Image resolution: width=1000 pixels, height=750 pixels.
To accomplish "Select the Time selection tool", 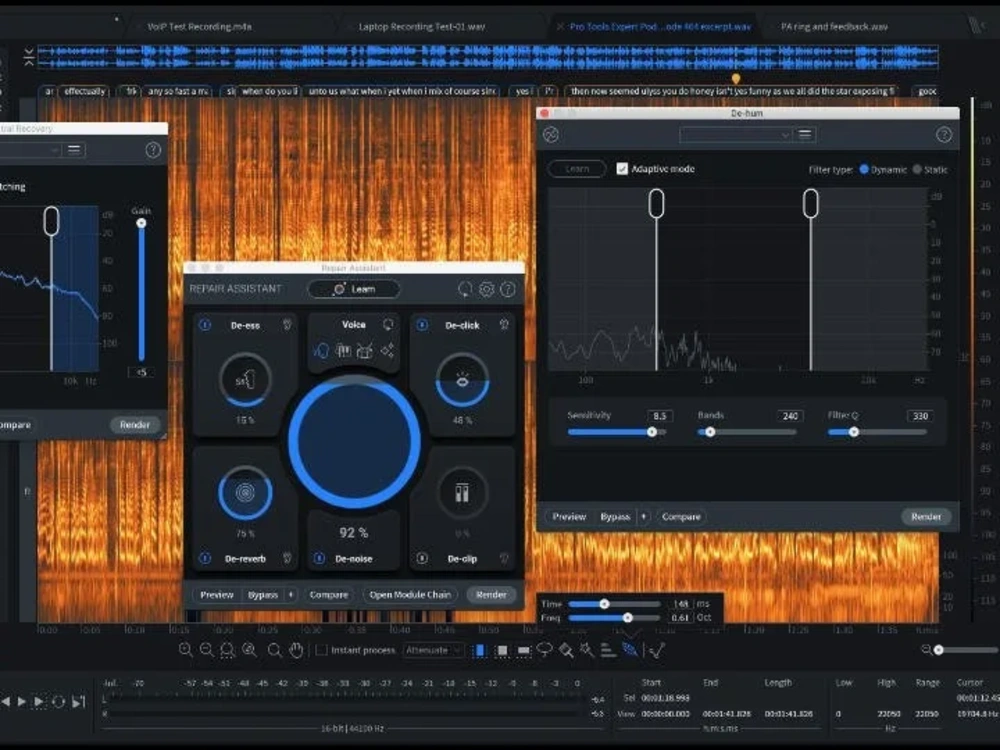I will point(479,650).
